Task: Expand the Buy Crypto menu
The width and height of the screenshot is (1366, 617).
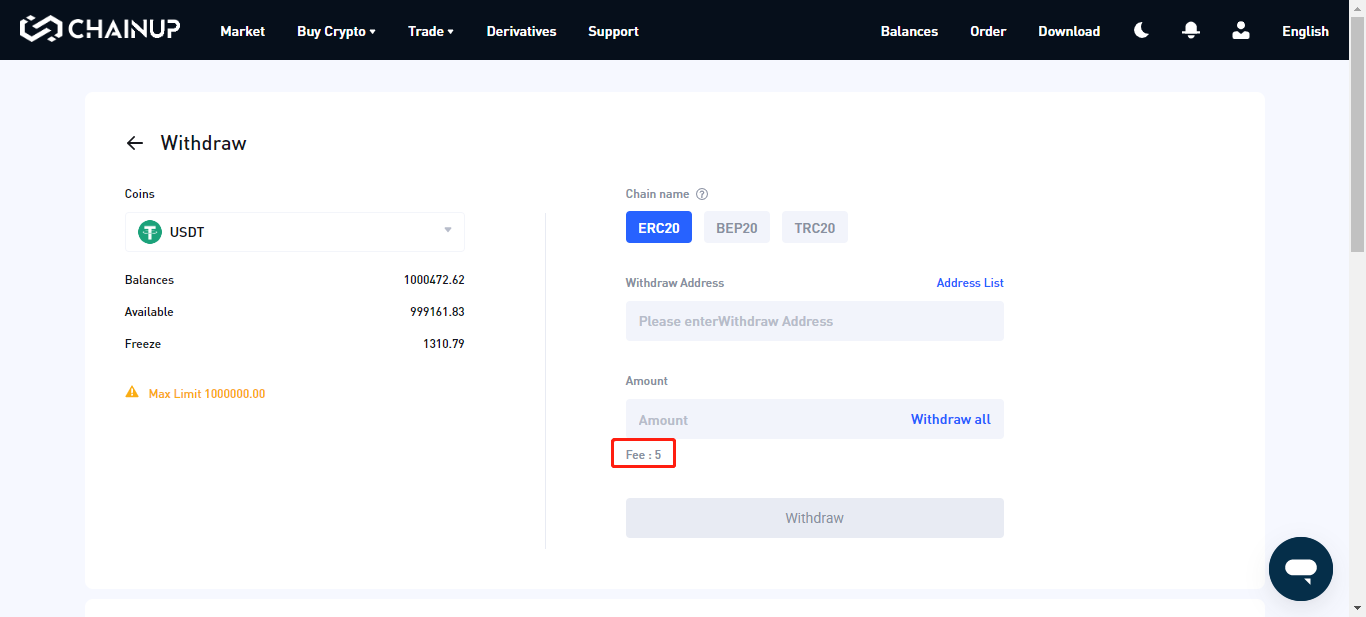Action: [x=336, y=31]
